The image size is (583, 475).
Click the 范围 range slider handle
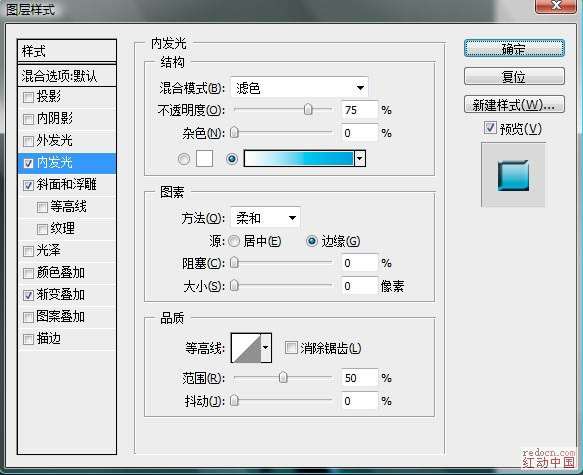tap(283, 377)
